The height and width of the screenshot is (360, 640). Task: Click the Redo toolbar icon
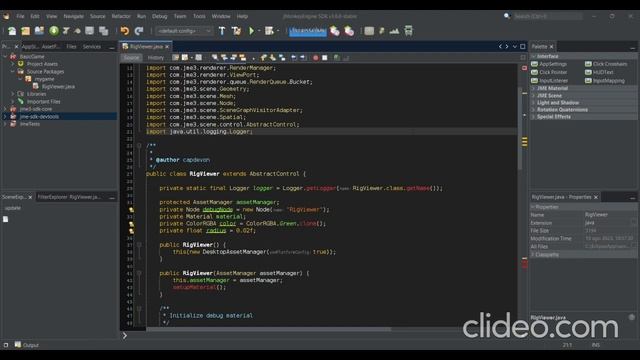coord(139,31)
